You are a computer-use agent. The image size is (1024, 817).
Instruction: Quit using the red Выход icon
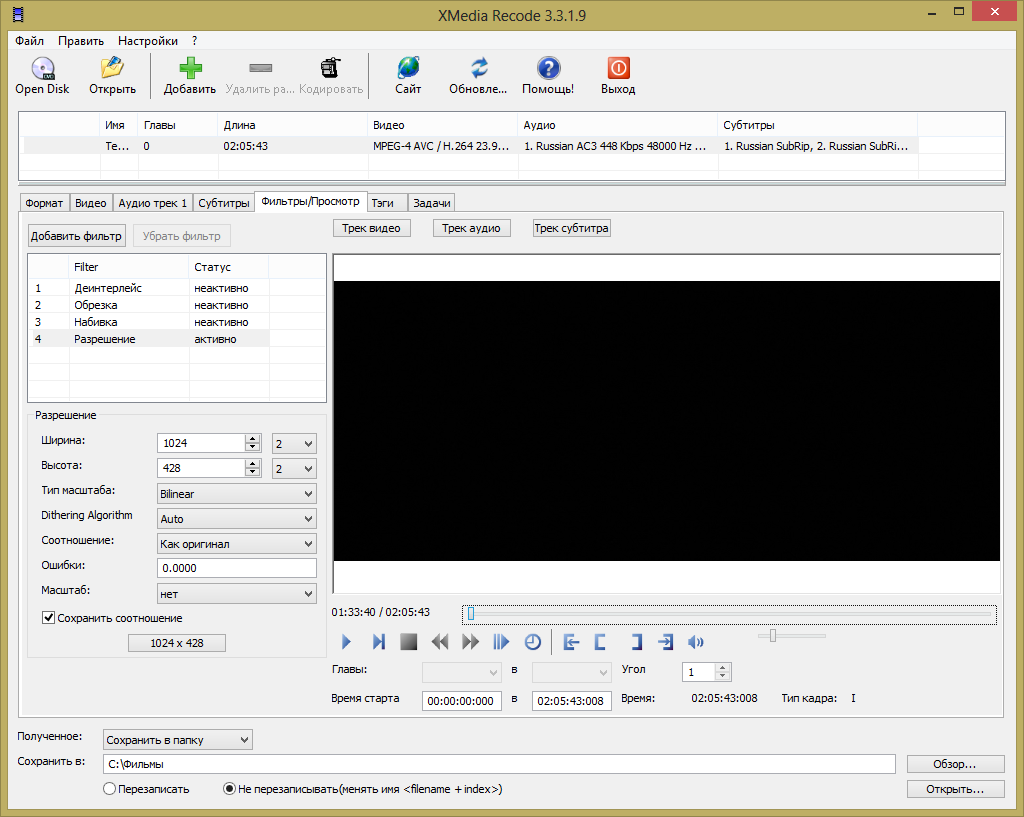point(618,76)
